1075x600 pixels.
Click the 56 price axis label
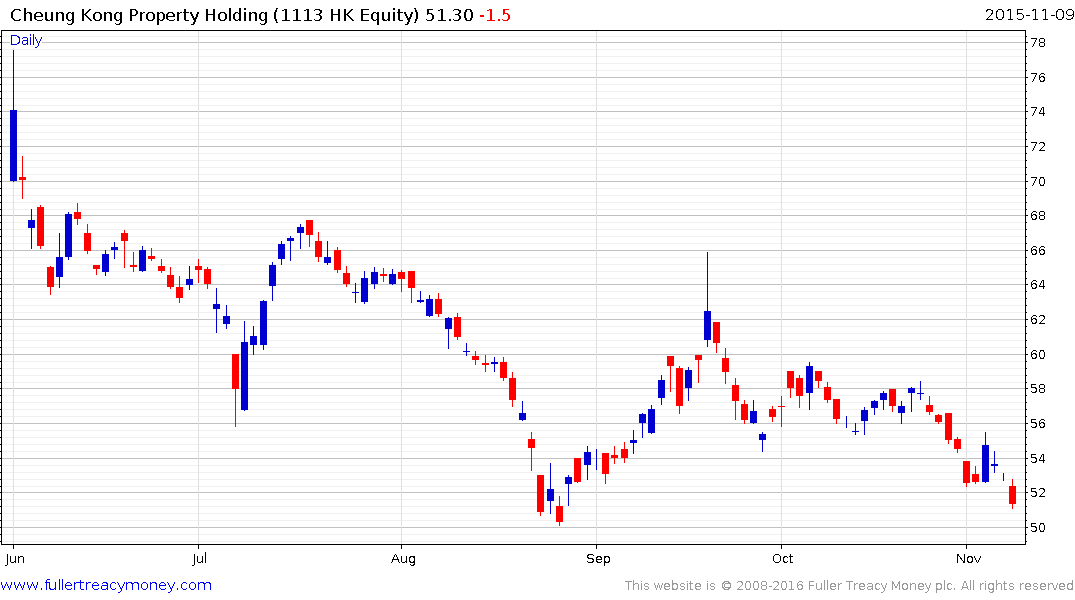(1037, 424)
